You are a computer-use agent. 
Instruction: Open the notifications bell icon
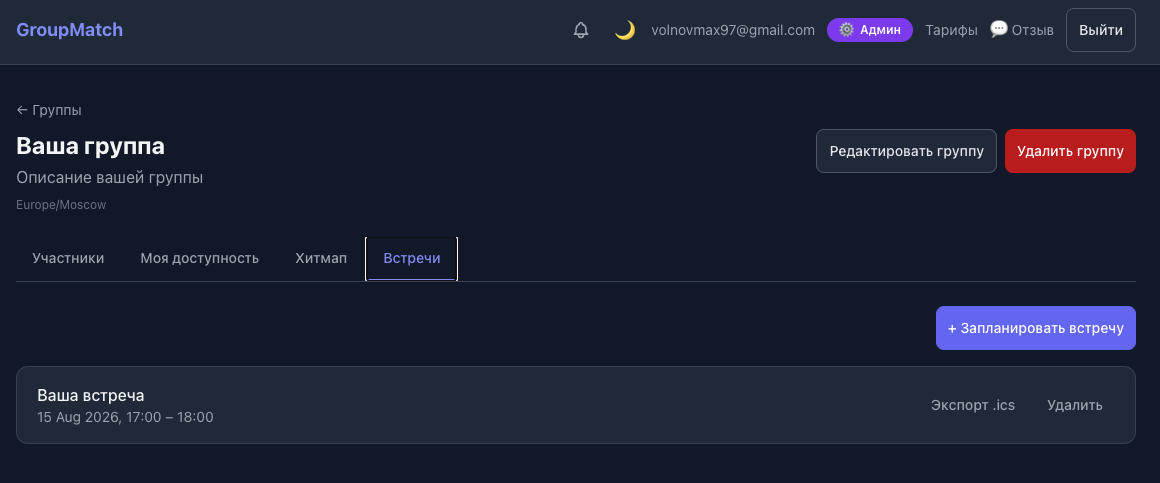point(581,30)
